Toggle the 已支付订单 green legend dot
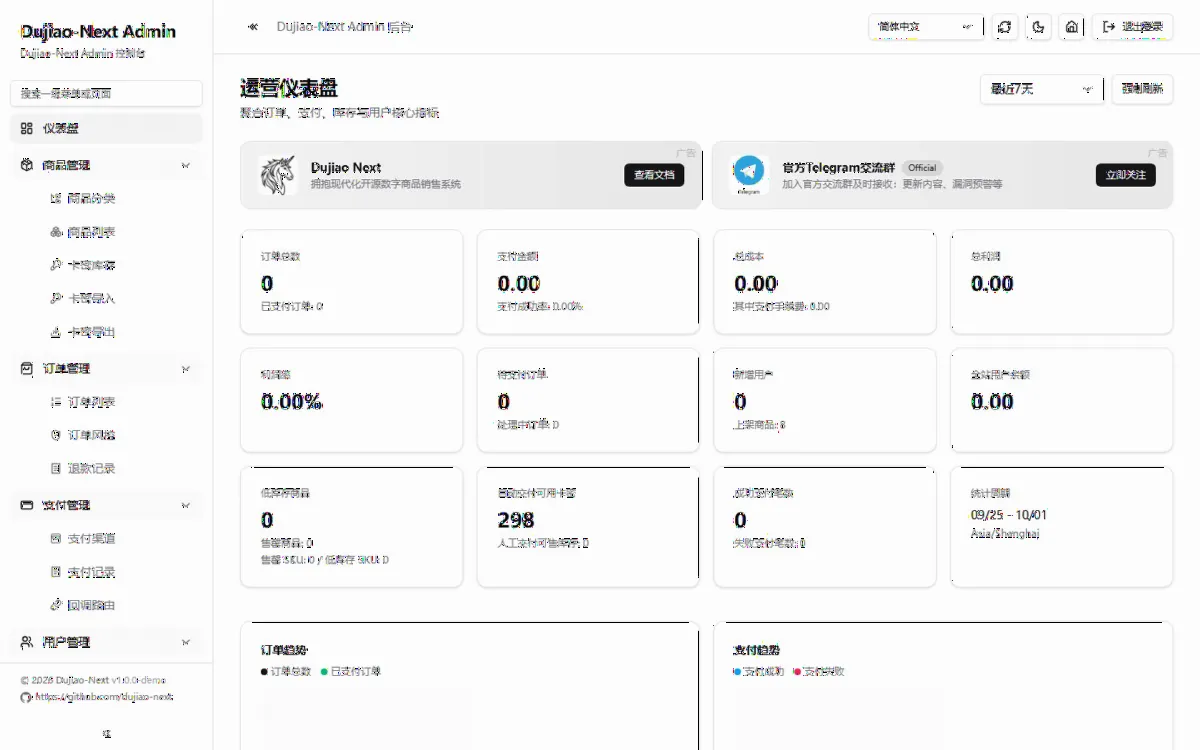1200x750 pixels. 324,671
